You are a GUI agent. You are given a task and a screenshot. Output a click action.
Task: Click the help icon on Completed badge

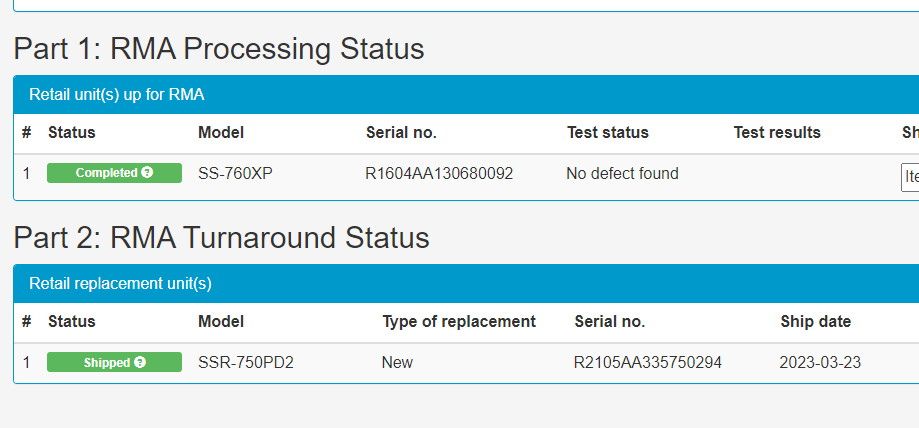pos(147,172)
